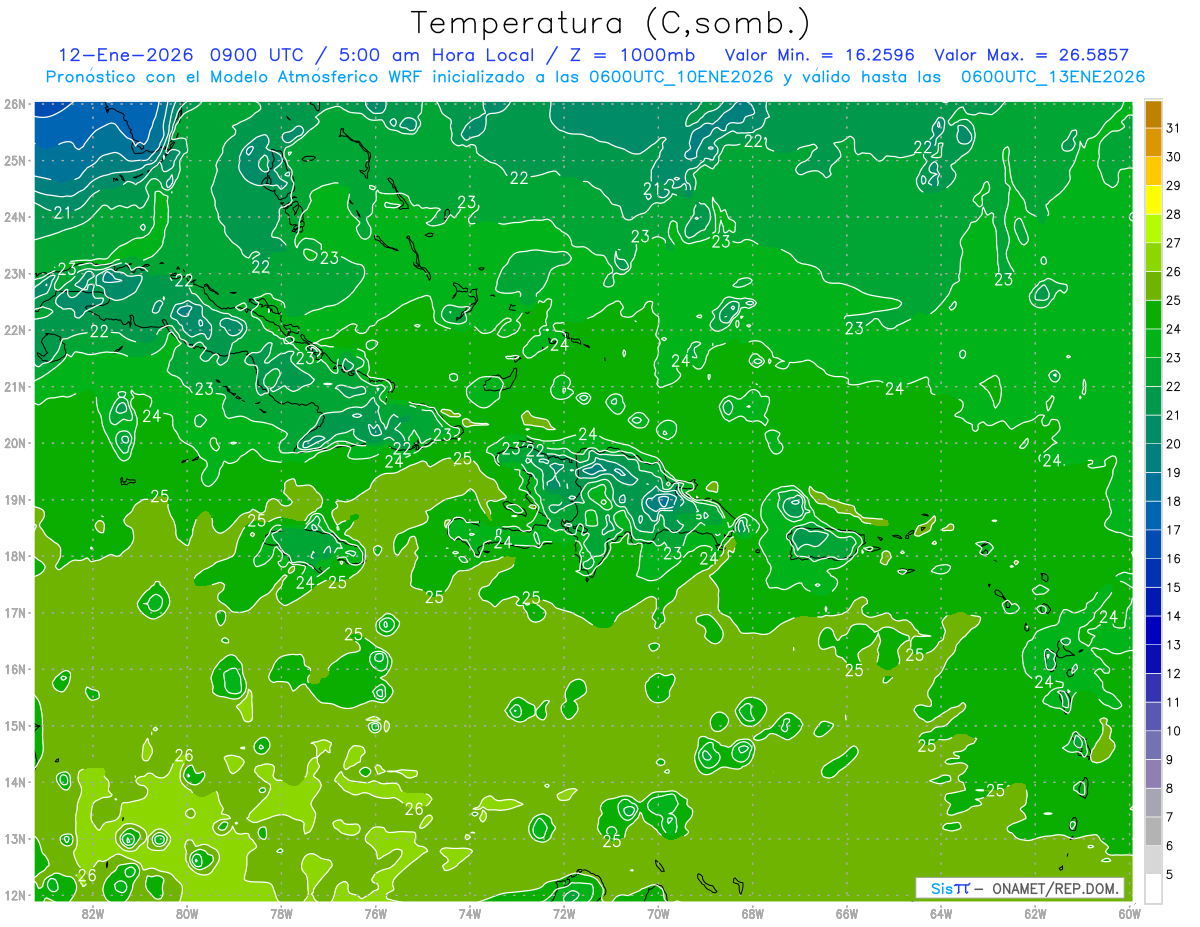
Task: Click the color scale value "12"
Action: [1173, 673]
